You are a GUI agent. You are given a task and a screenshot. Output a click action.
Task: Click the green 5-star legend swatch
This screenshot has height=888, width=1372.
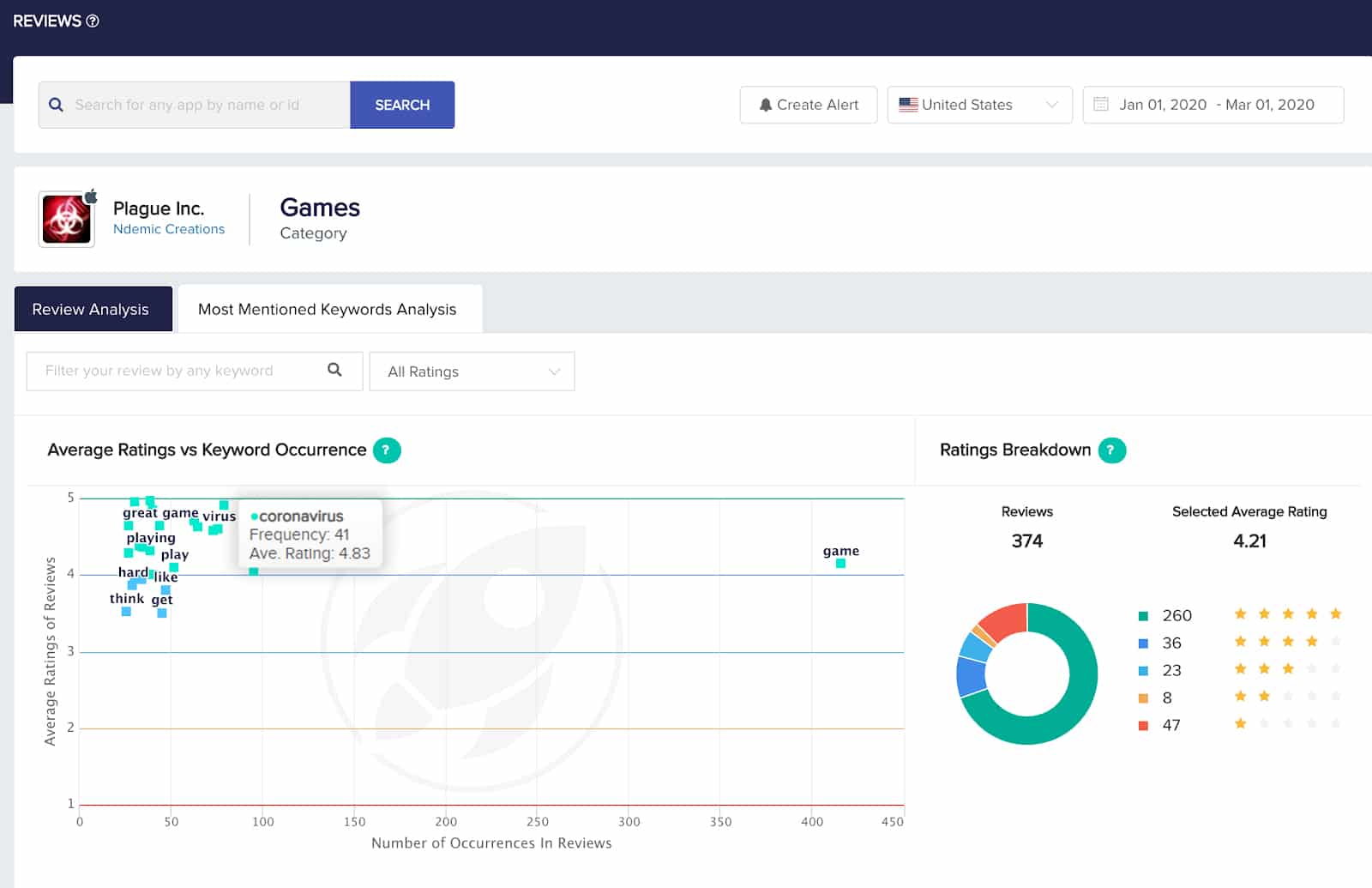[x=1143, y=616]
